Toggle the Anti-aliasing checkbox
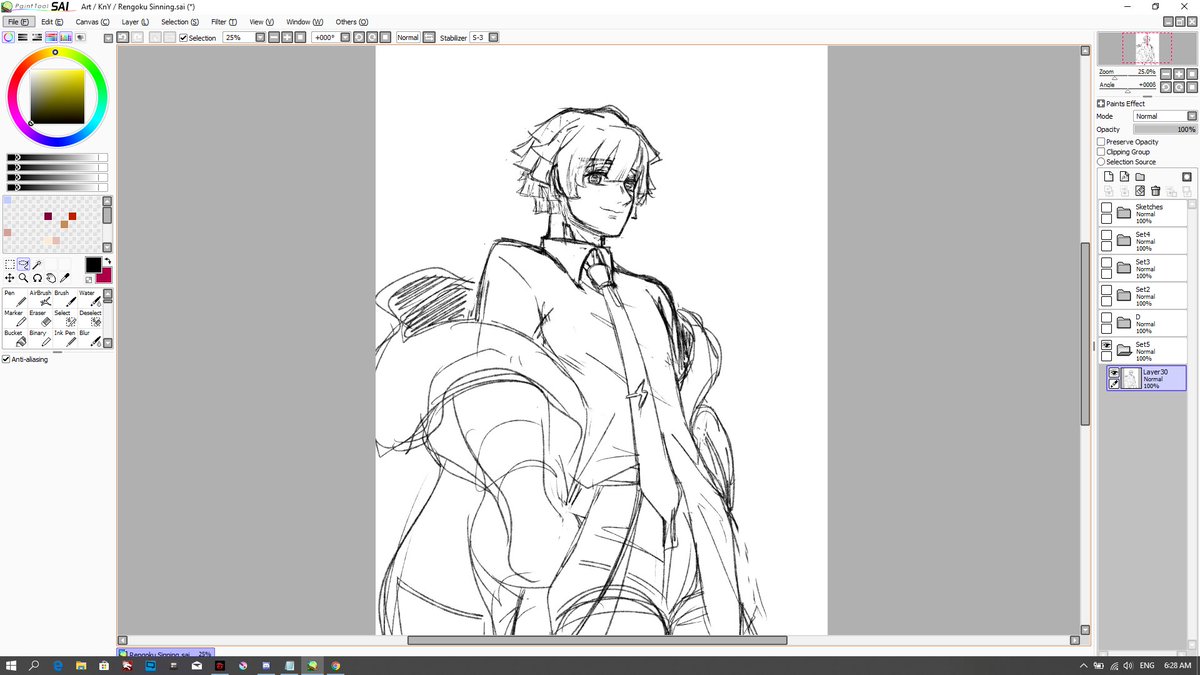Viewport: 1200px width, 675px height. [x=7, y=359]
